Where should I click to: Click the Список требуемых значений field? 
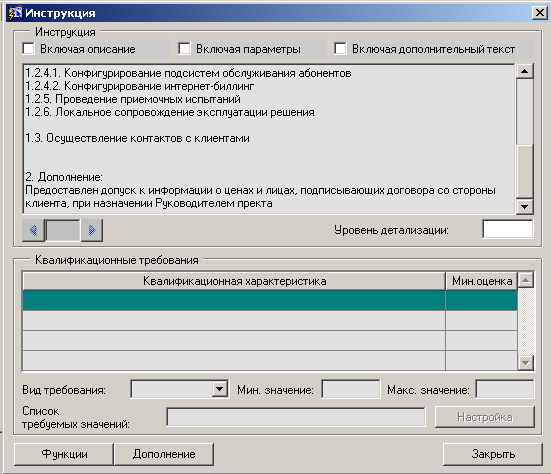point(296,417)
